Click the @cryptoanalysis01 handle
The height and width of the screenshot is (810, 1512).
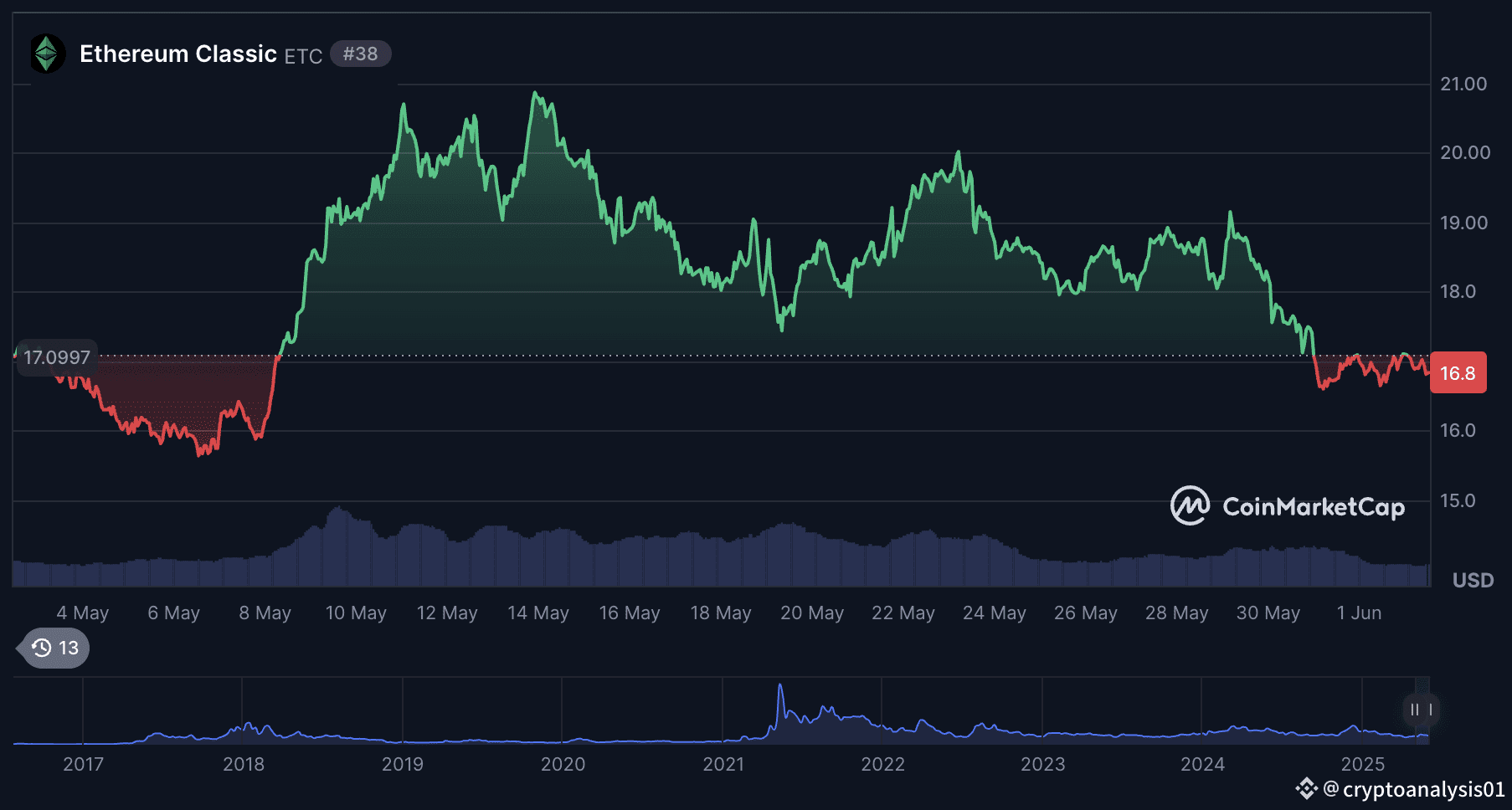pyautogui.click(x=1414, y=789)
